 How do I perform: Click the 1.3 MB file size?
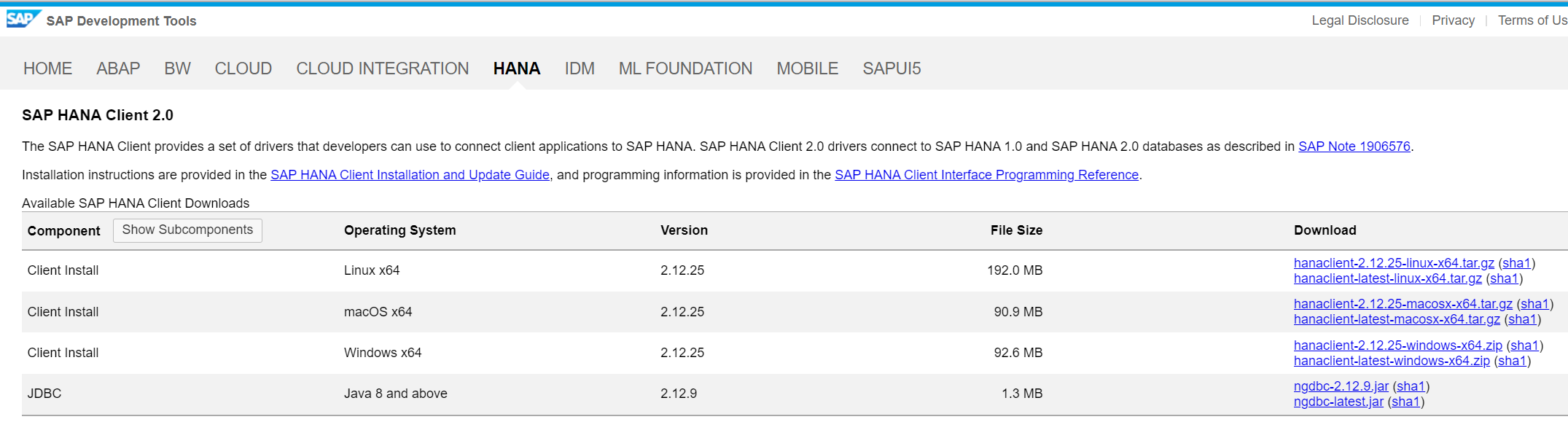pos(1022,394)
